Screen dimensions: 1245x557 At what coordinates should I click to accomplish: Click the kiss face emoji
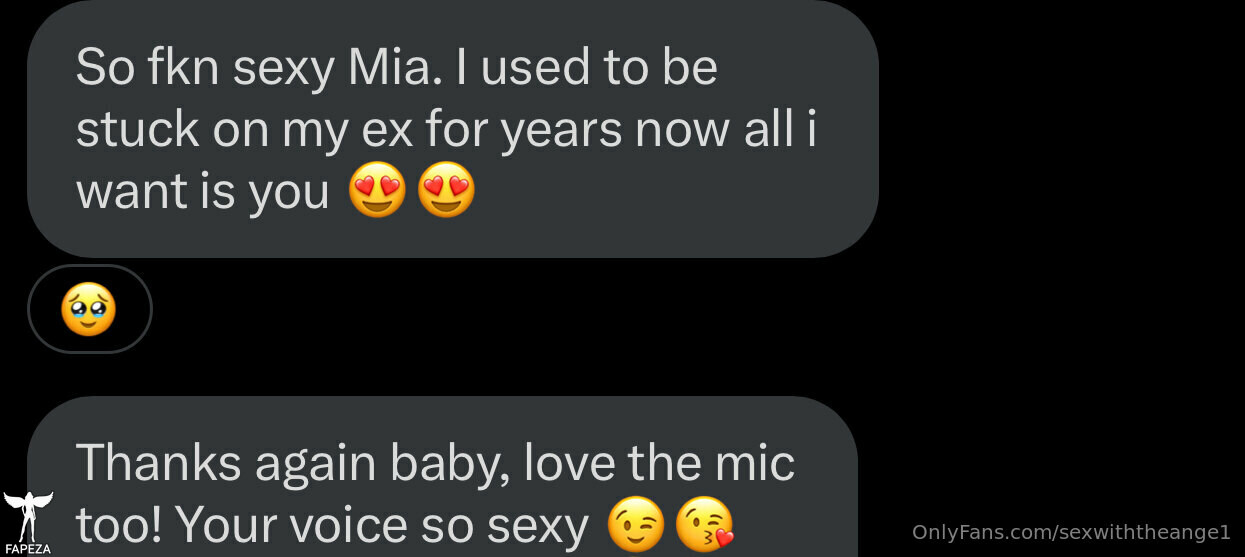click(x=704, y=526)
